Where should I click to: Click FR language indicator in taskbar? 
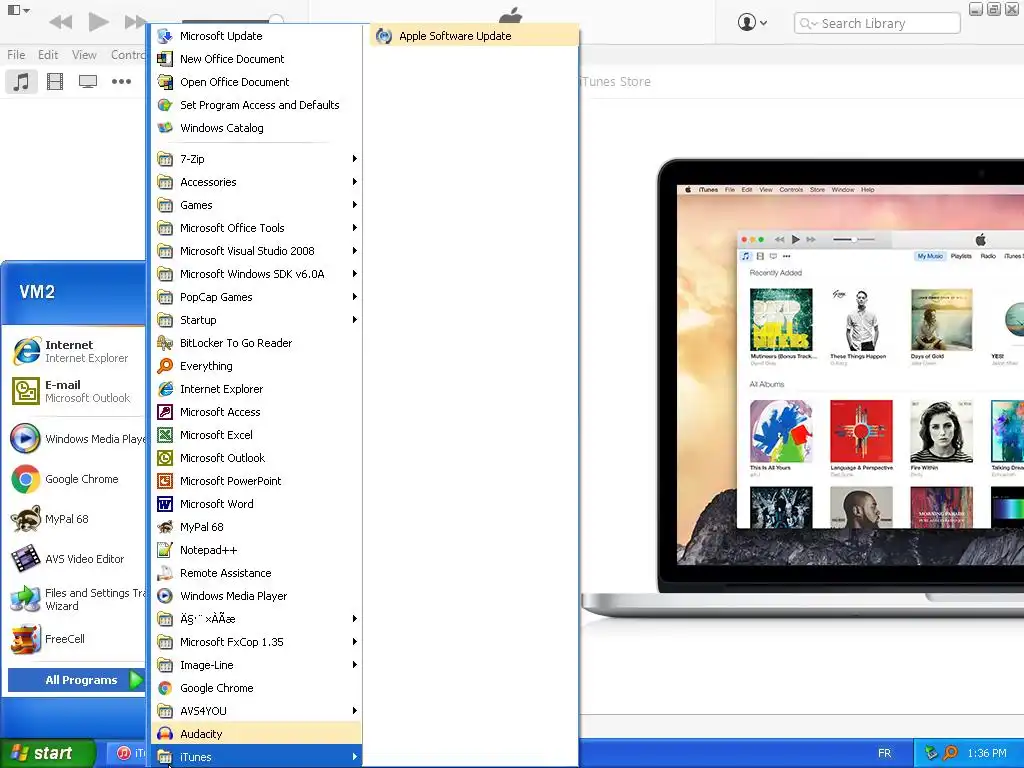[x=884, y=753]
